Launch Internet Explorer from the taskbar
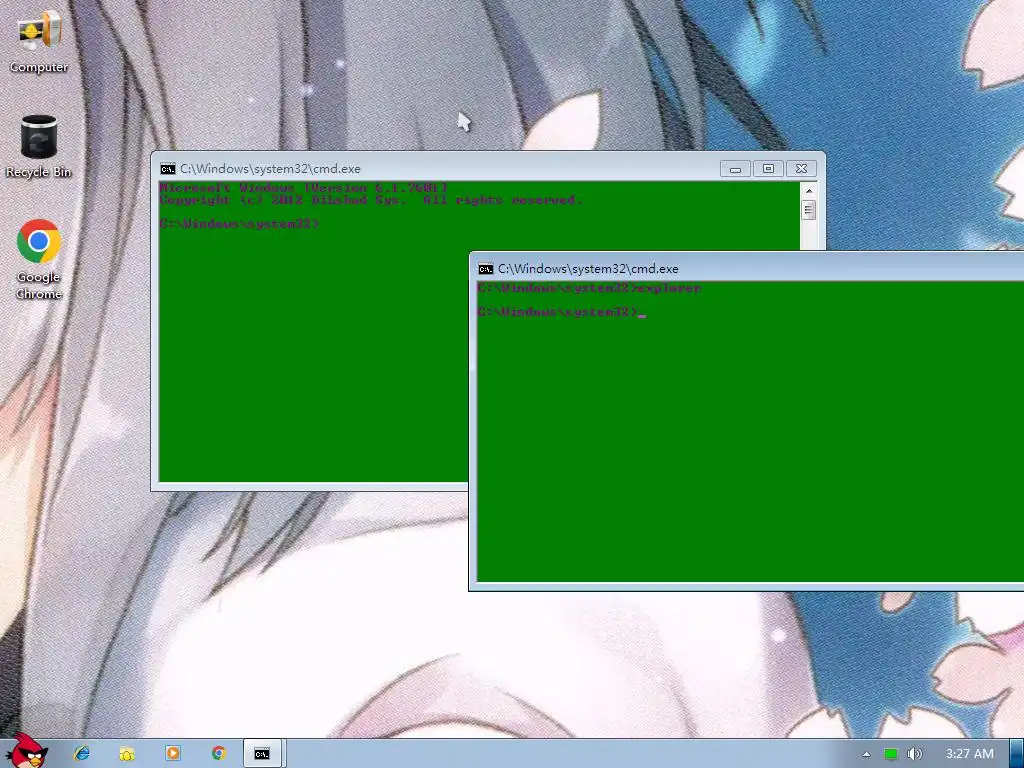This screenshot has width=1024, height=768. [82, 753]
